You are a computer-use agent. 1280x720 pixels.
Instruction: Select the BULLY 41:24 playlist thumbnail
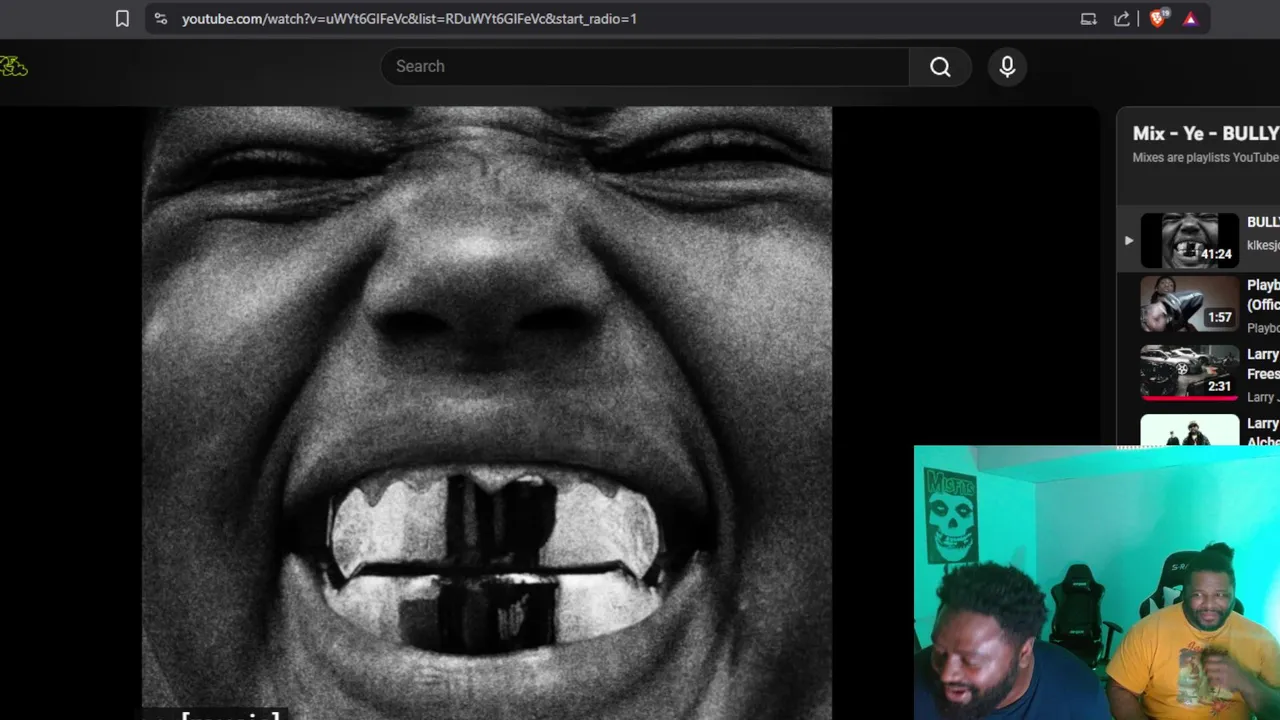click(x=1190, y=240)
